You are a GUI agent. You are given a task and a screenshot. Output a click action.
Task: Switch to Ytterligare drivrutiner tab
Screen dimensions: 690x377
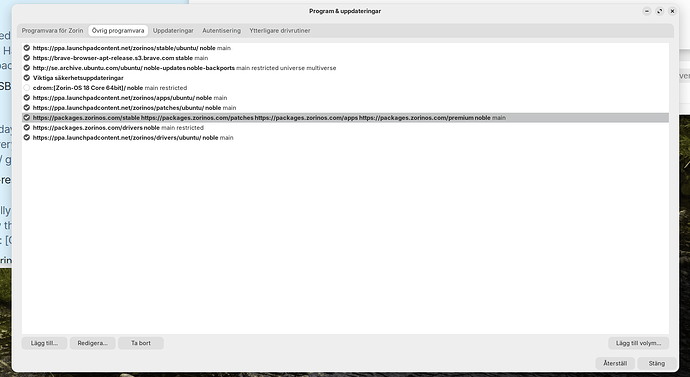pyautogui.click(x=280, y=31)
